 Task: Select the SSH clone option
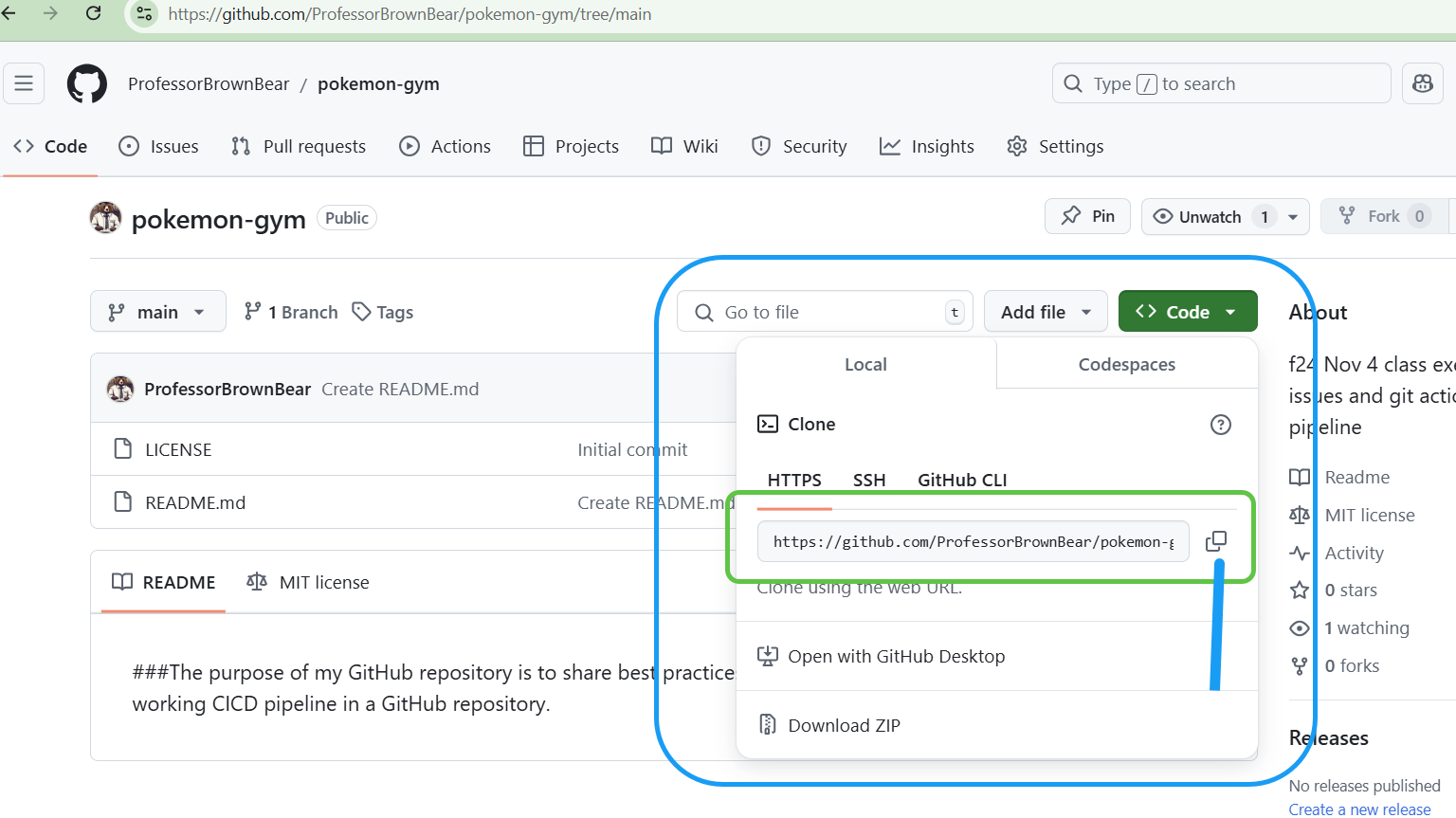tap(868, 480)
